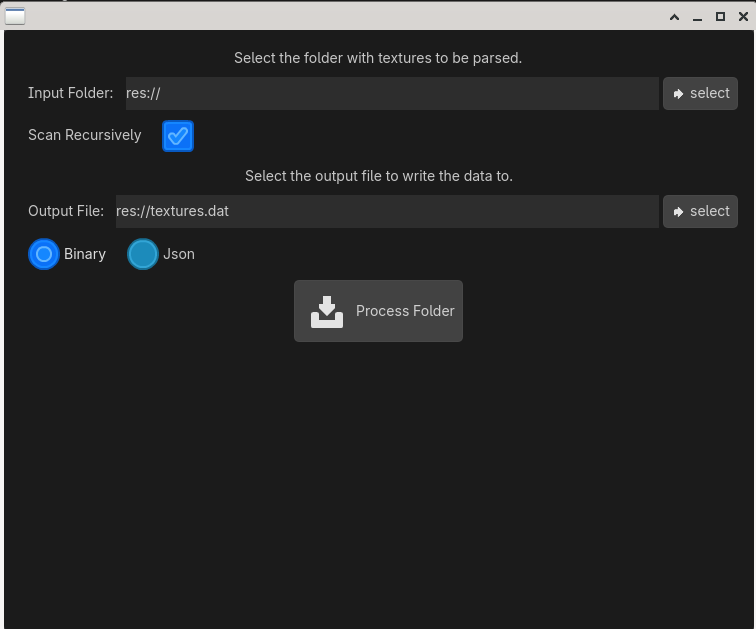This screenshot has height=629, width=756.
Task: Choose the Json output format radio
Action: (x=143, y=255)
